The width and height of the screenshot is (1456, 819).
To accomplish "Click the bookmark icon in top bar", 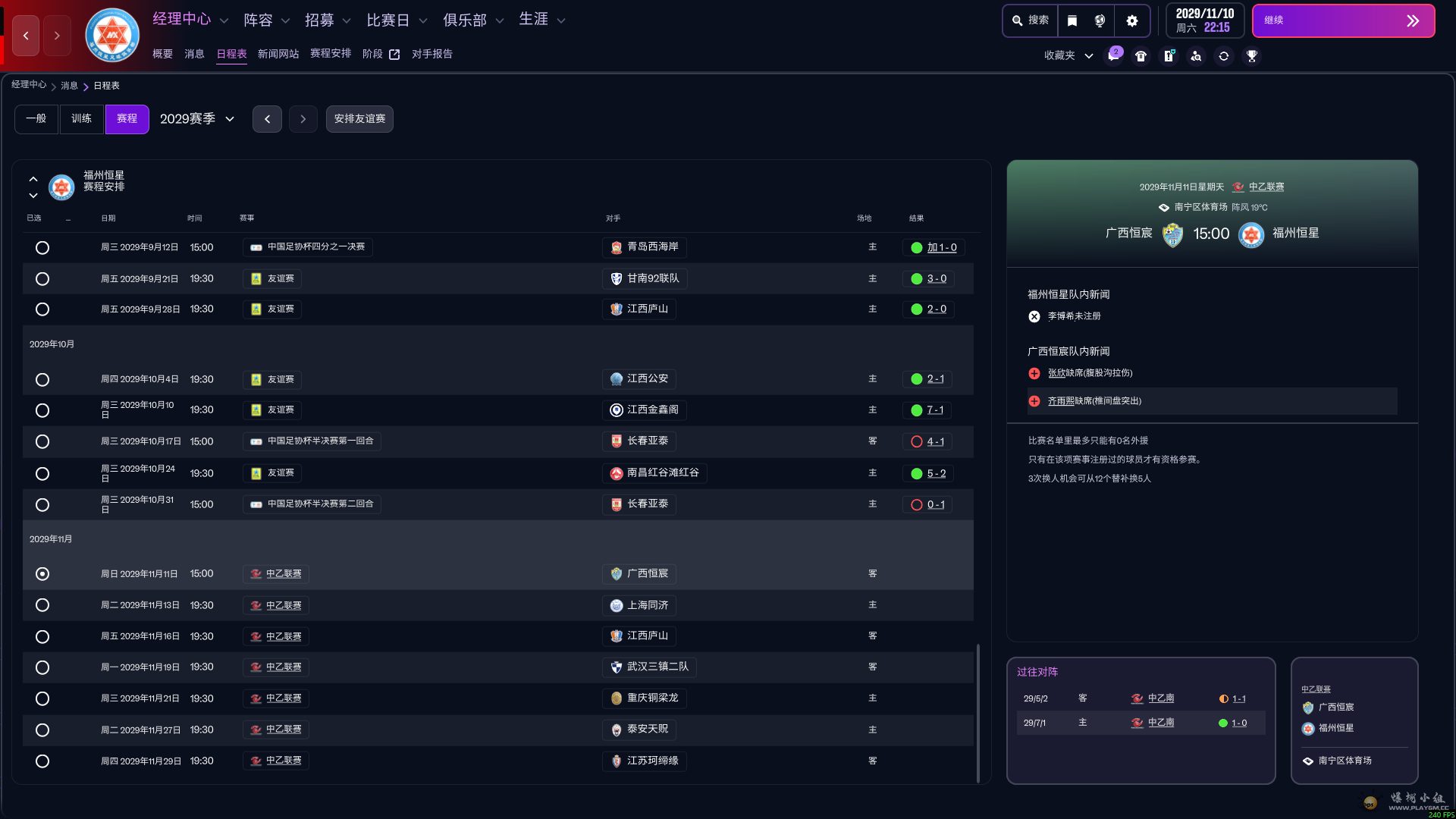I will click(x=1072, y=20).
